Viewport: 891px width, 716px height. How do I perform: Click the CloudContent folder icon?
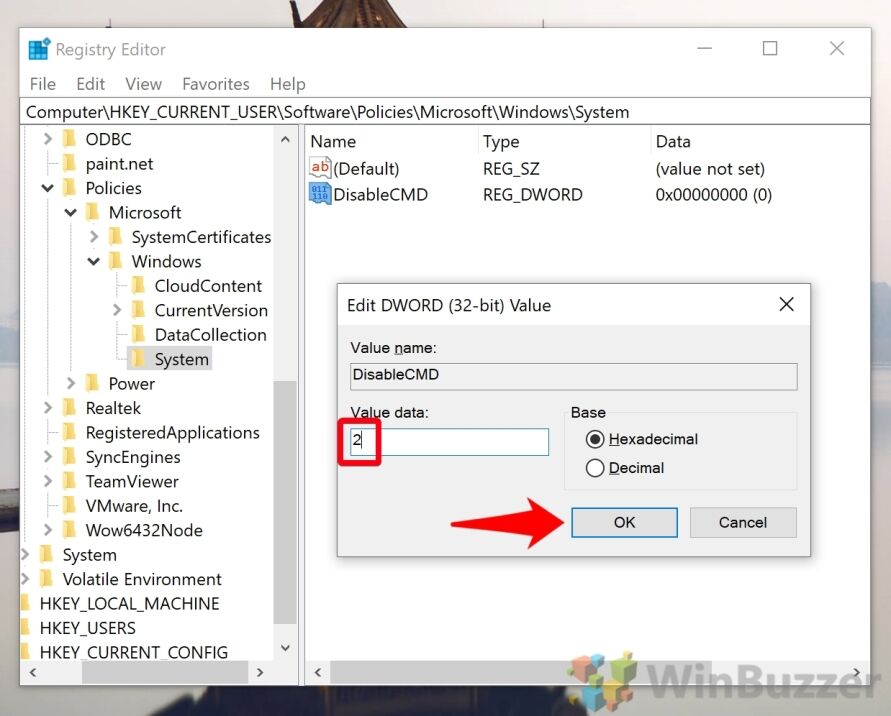point(138,285)
